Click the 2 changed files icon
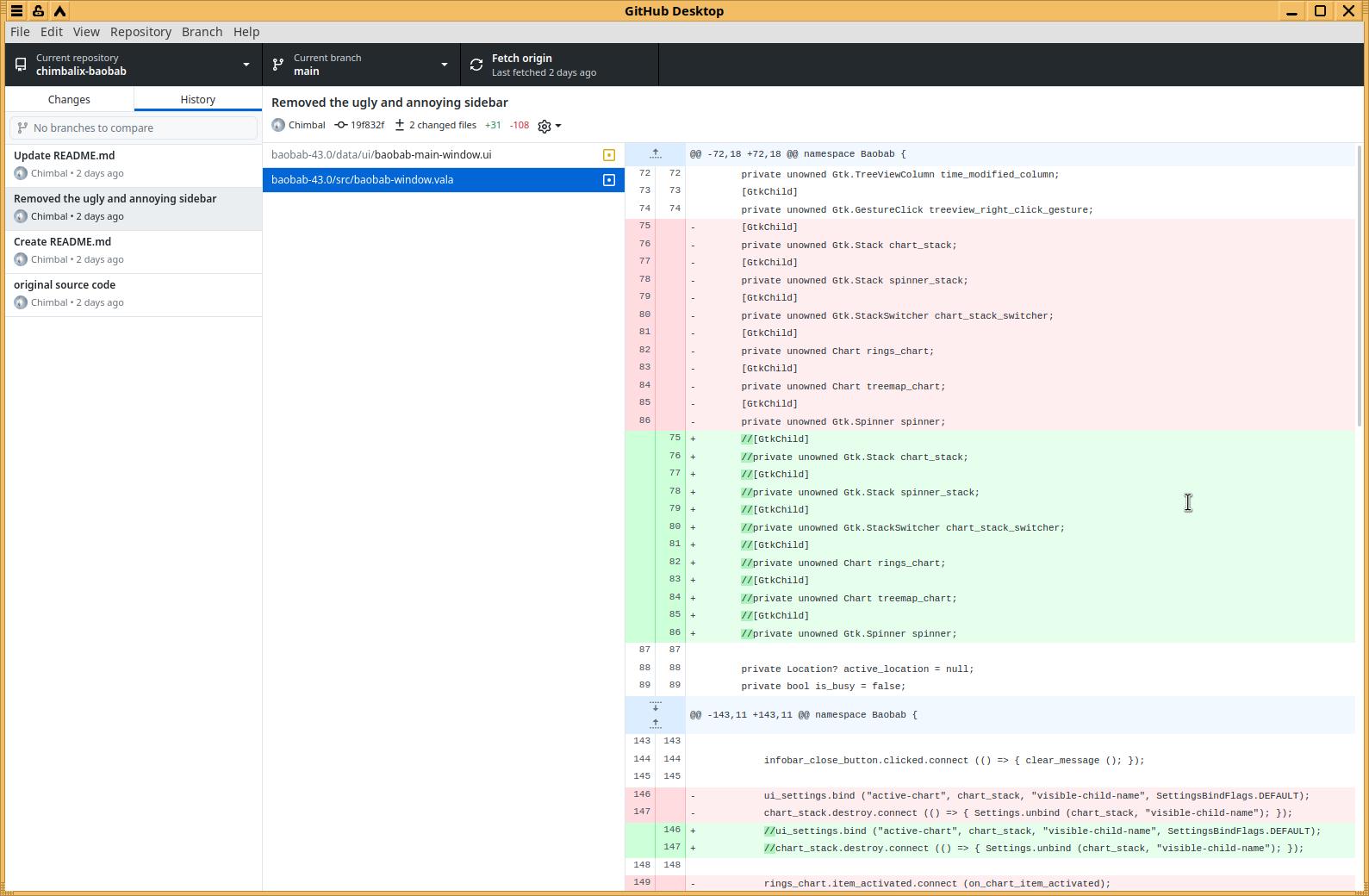Image resolution: width=1369 pixels, height=896 pixels. tap(400, 125)
